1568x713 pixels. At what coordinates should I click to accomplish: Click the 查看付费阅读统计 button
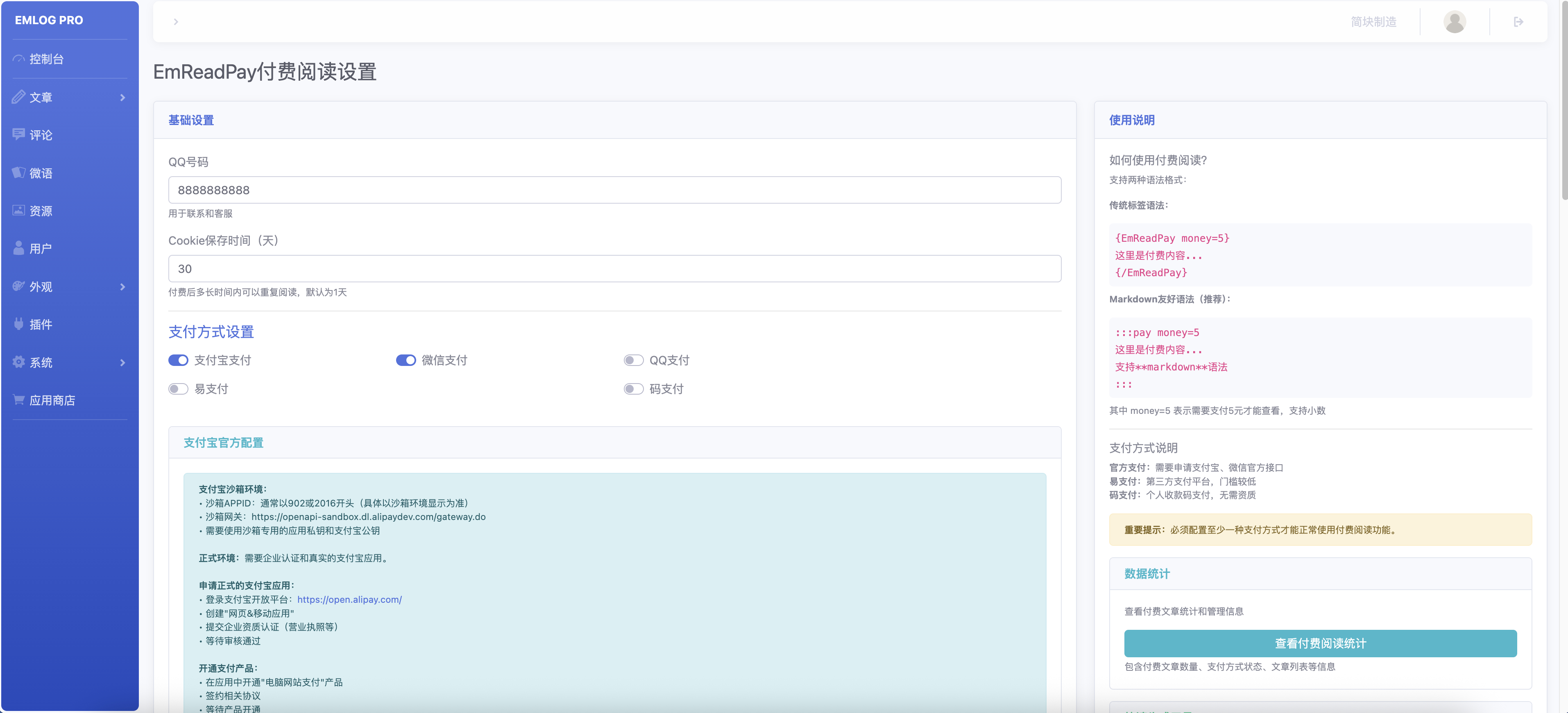1320,643
